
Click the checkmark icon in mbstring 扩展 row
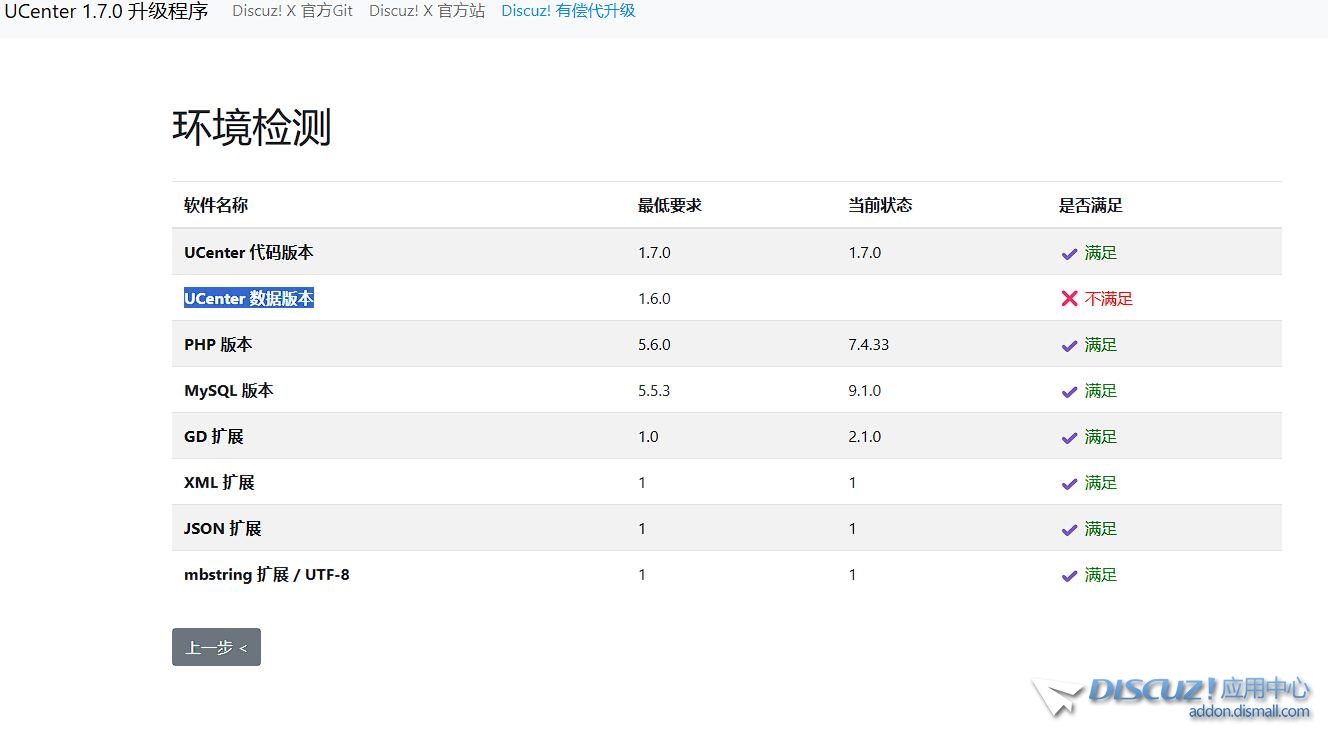click(1069, 576)
